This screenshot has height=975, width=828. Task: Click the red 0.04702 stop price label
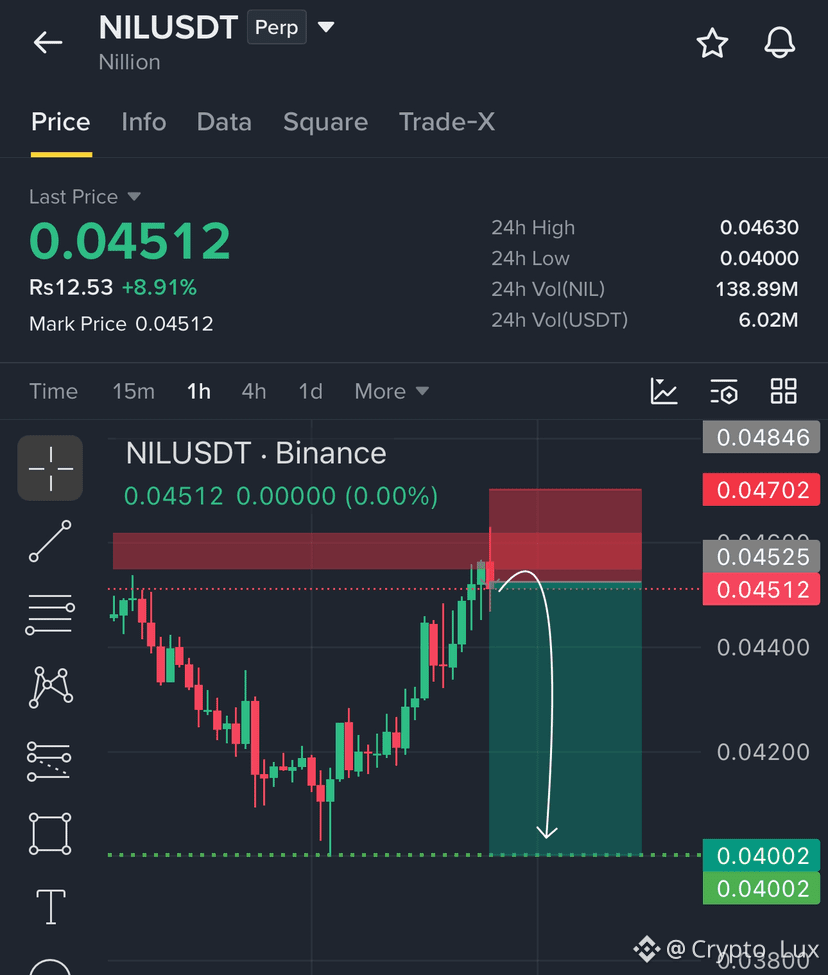(x=761, y=490)
